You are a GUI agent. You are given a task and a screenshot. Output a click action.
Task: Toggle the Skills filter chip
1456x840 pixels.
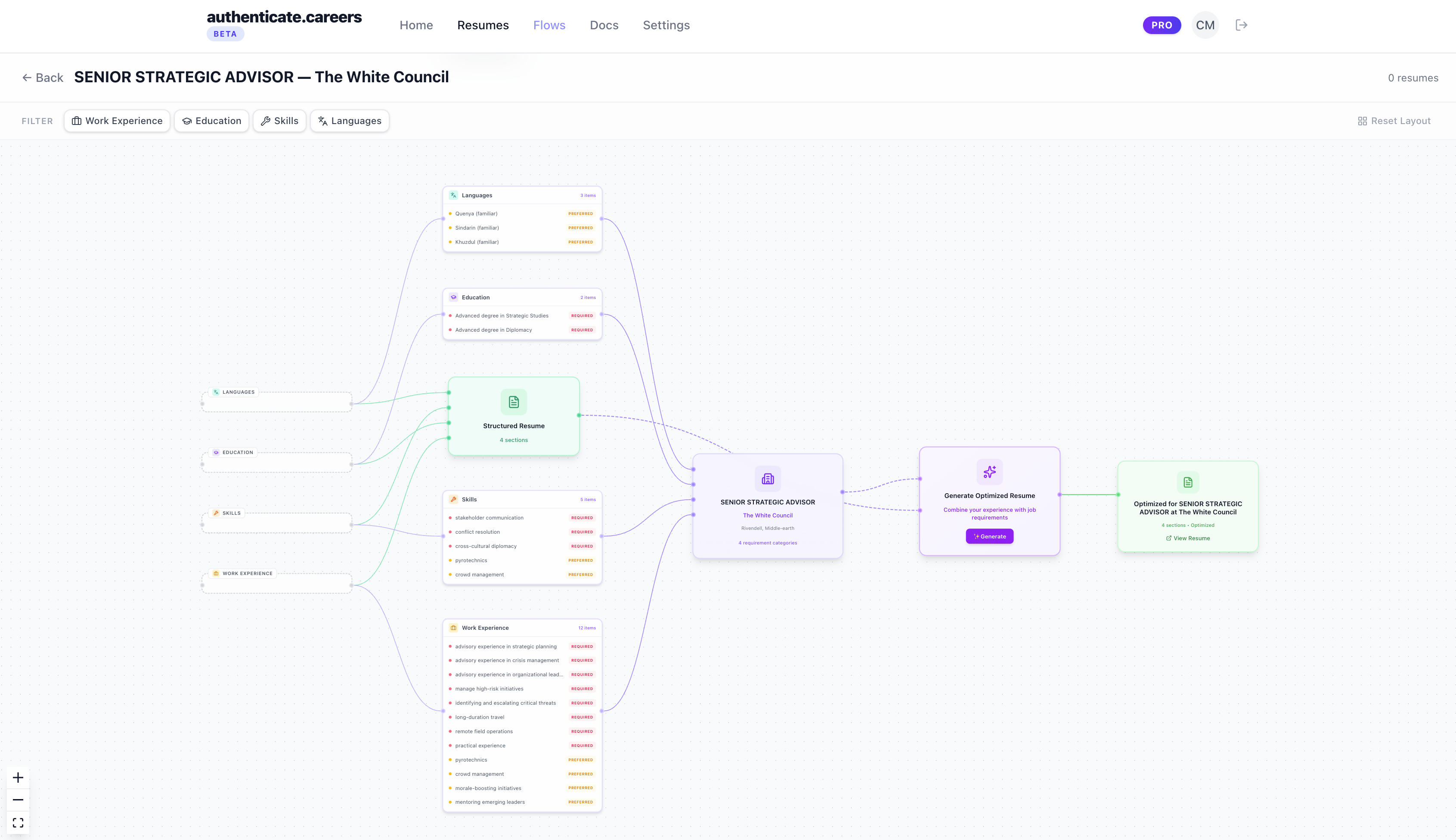[279, 121]
